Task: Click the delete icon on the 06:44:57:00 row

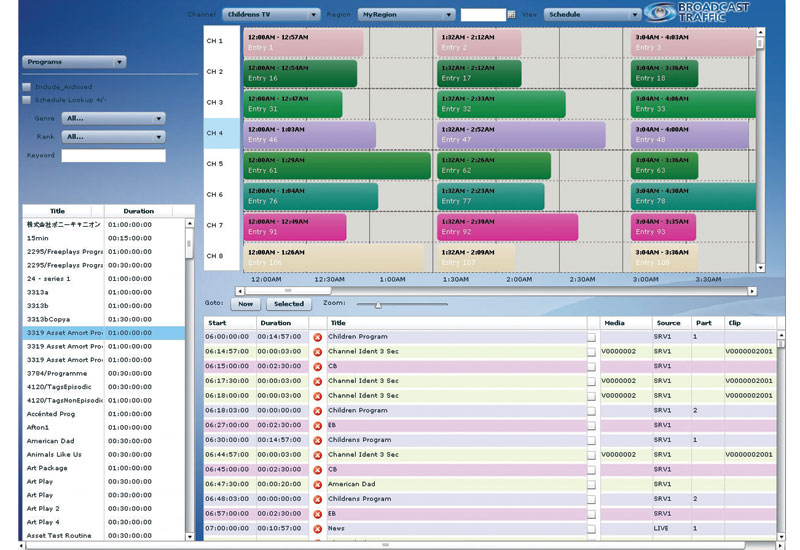Action: (317, 456)
